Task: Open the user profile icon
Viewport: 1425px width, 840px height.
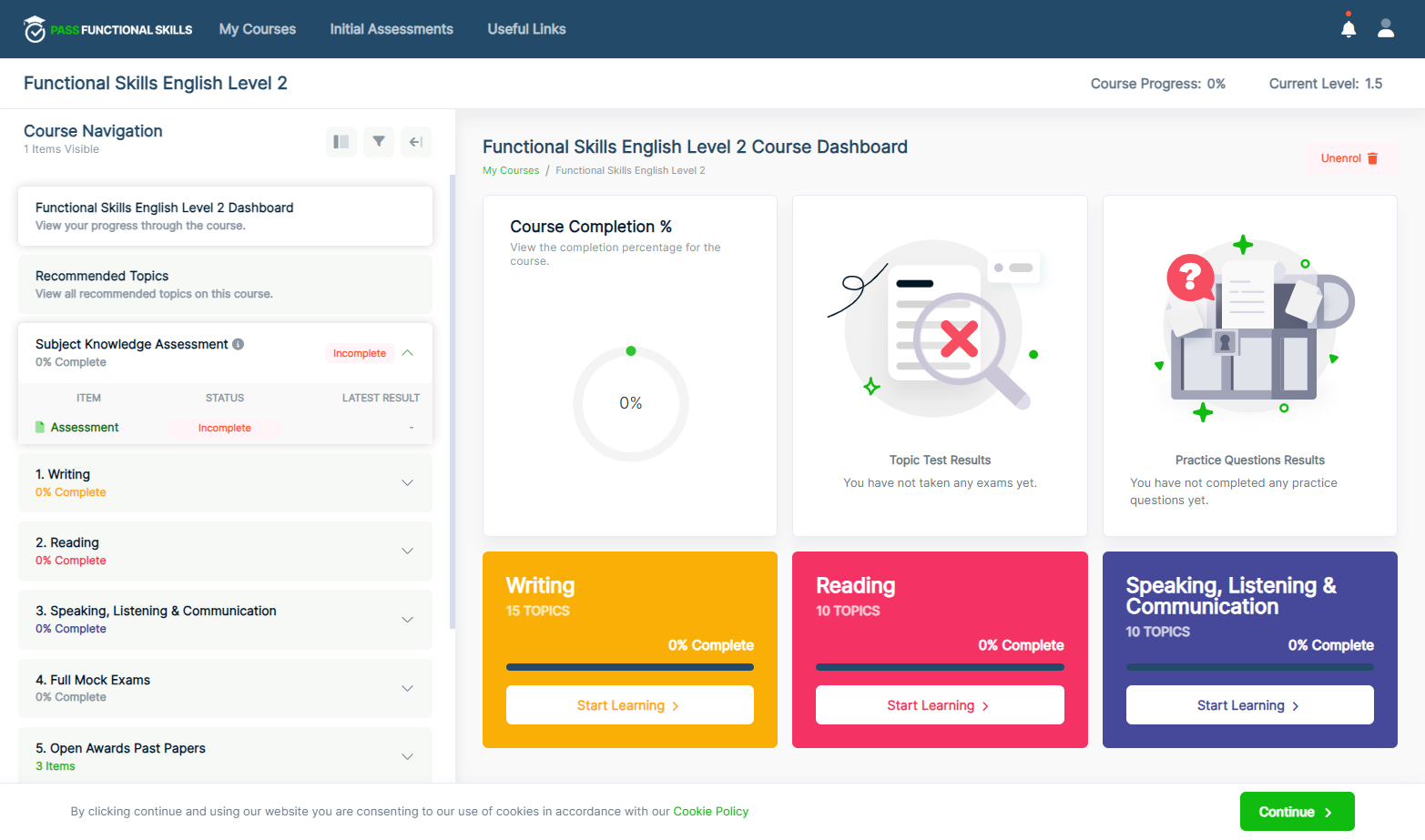Action: 1386,28
